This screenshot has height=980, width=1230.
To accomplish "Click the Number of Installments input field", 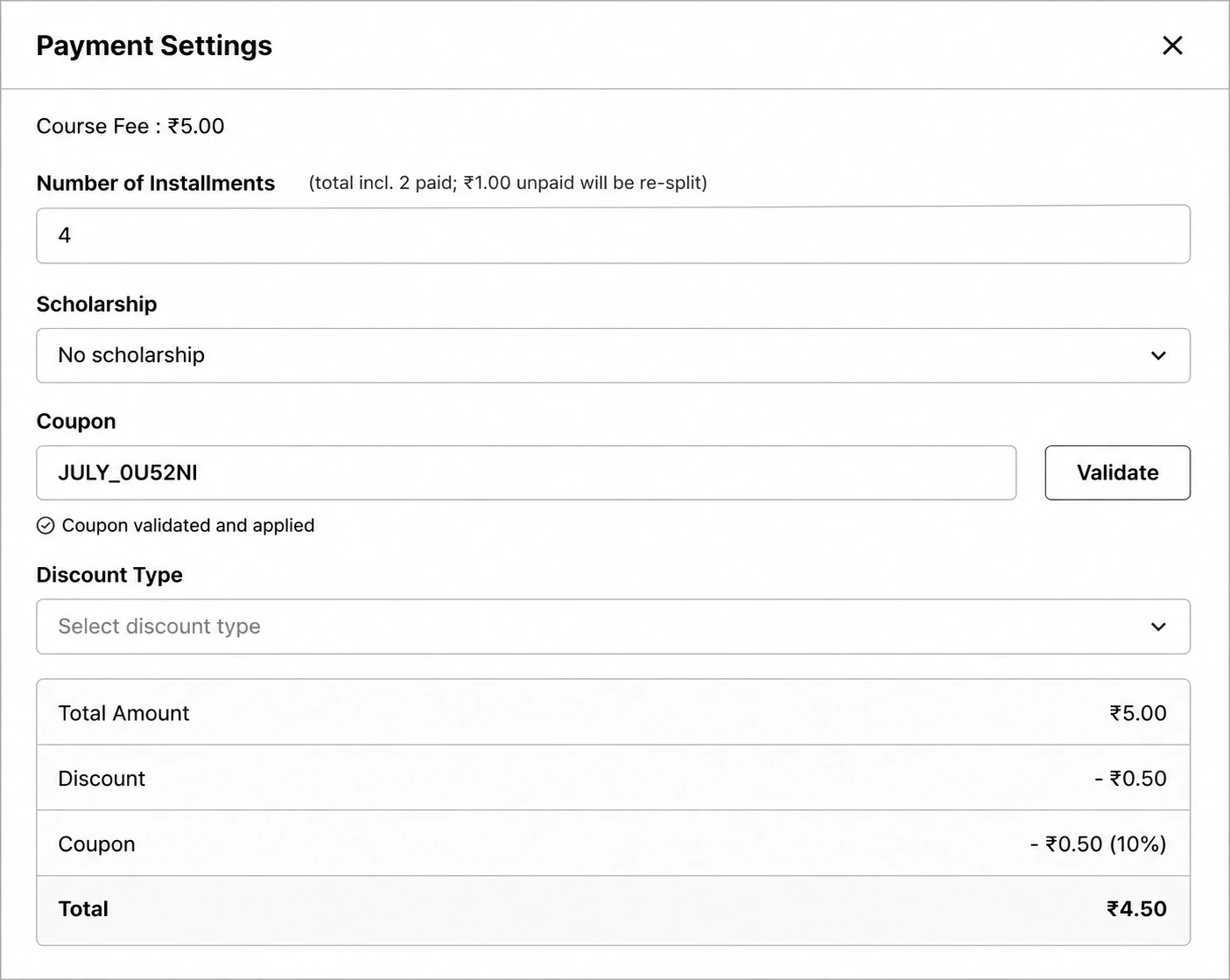I will click(x=613, y=234).
